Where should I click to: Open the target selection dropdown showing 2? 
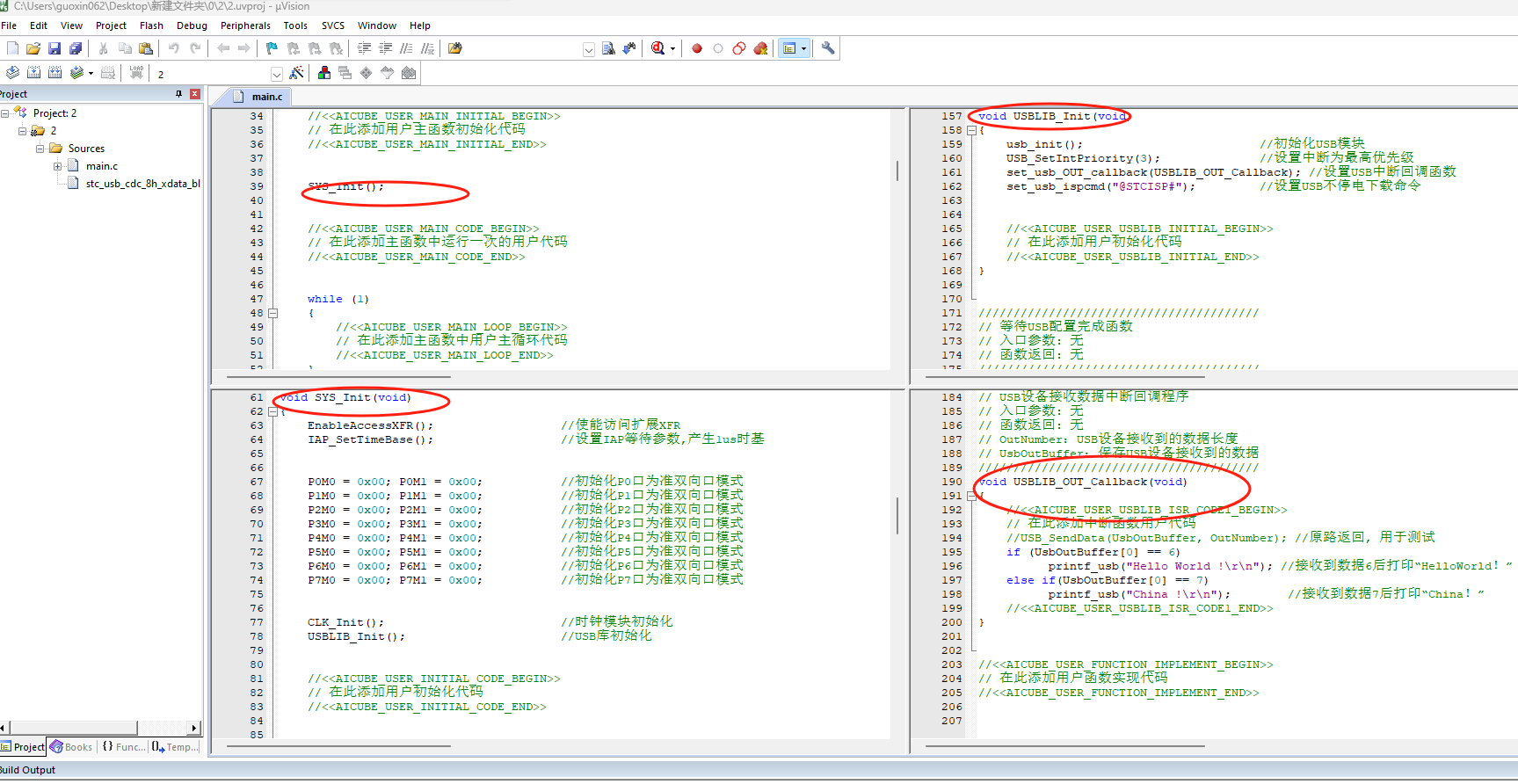click(x=277, y=74)
